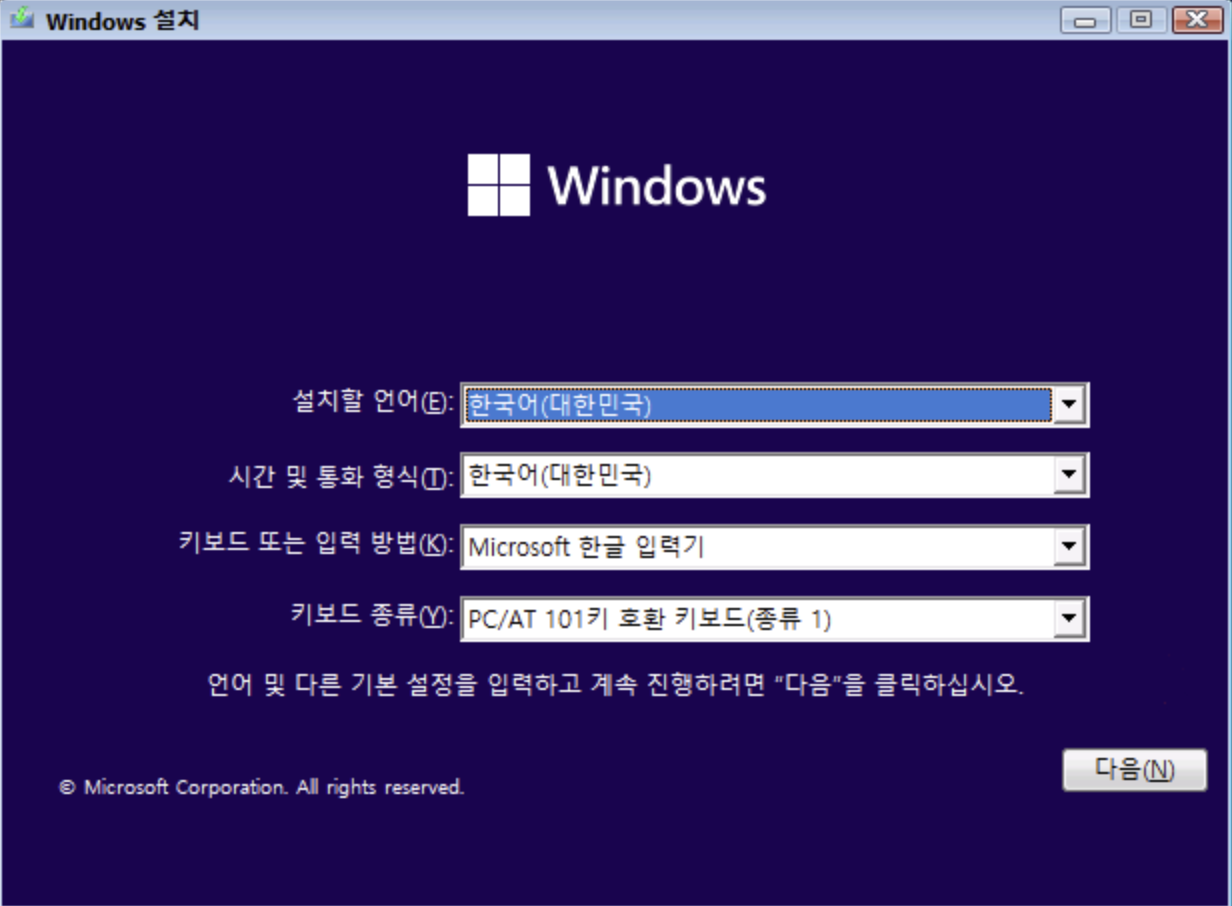Close the Windows 설치 window
This screenshot has width=1232, height=906.
click(x=1195, y=19)
